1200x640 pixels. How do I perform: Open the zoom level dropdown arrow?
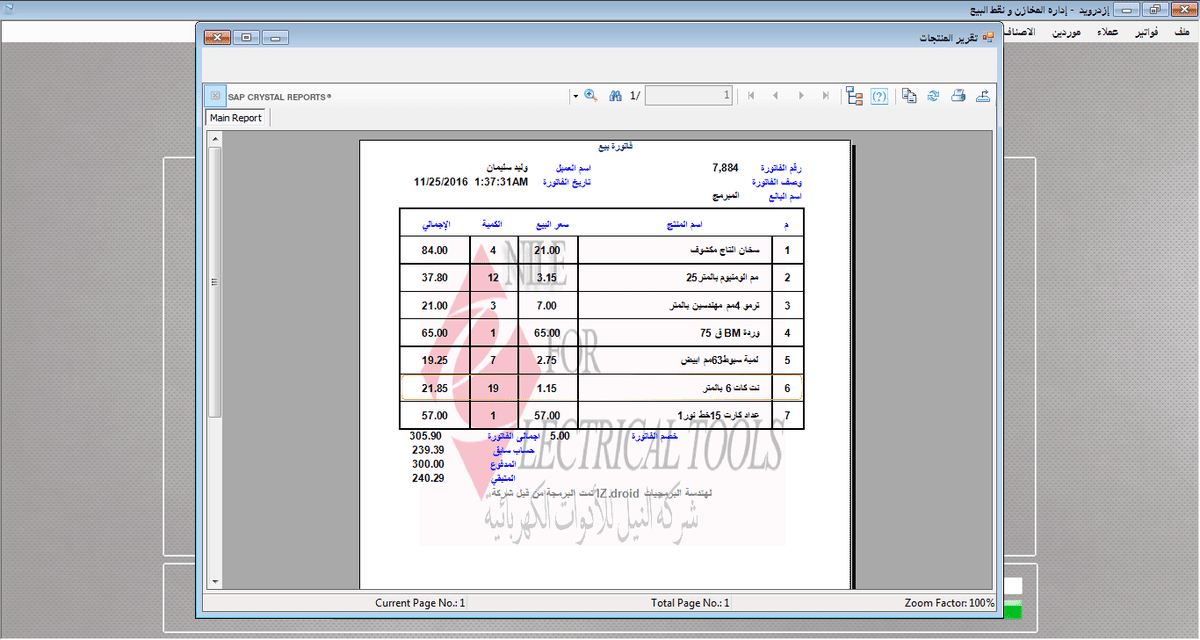576,96
